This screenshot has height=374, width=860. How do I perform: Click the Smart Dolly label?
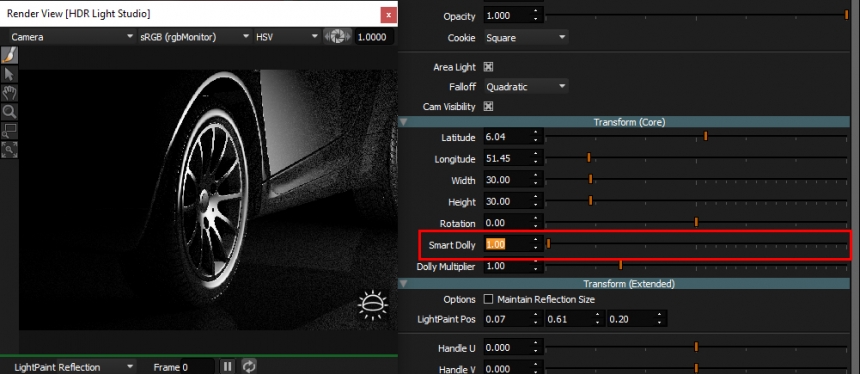[452, 245]
